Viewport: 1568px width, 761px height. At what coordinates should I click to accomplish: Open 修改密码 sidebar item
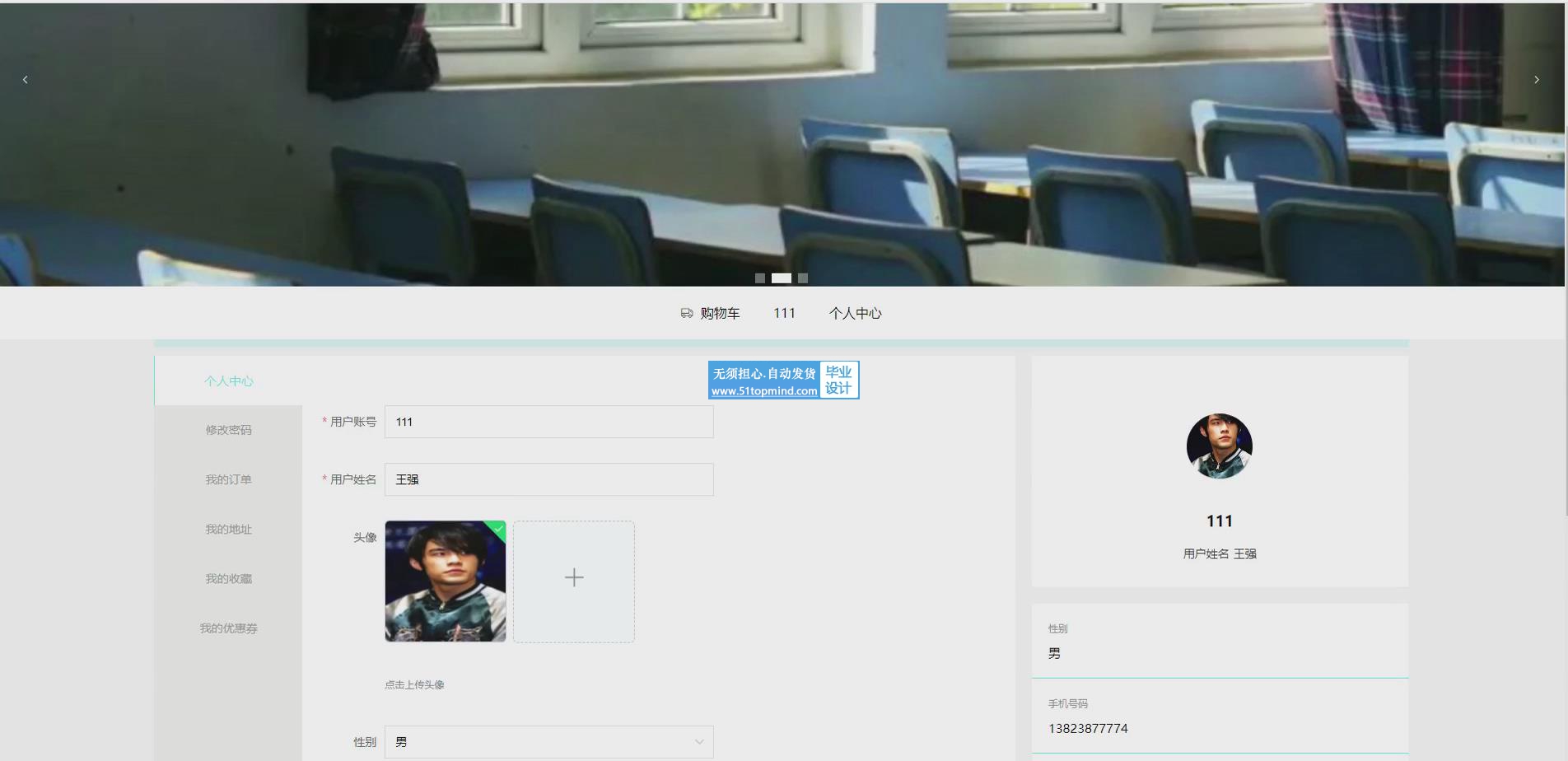(x=228, y=430)
